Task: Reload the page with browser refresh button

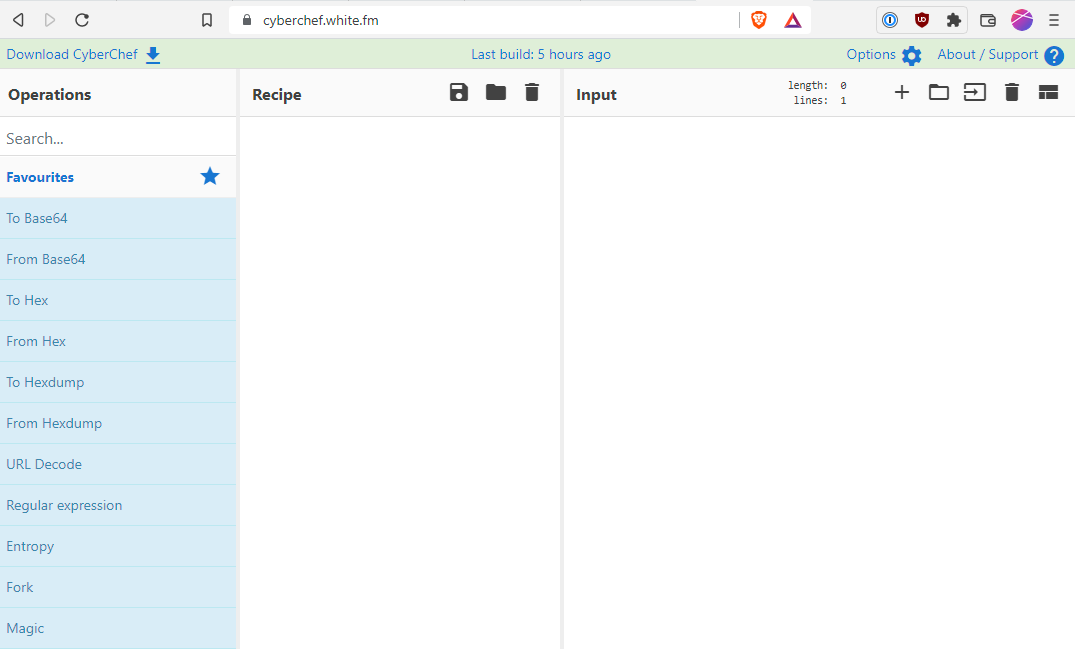Action: [x=82, y=20]
